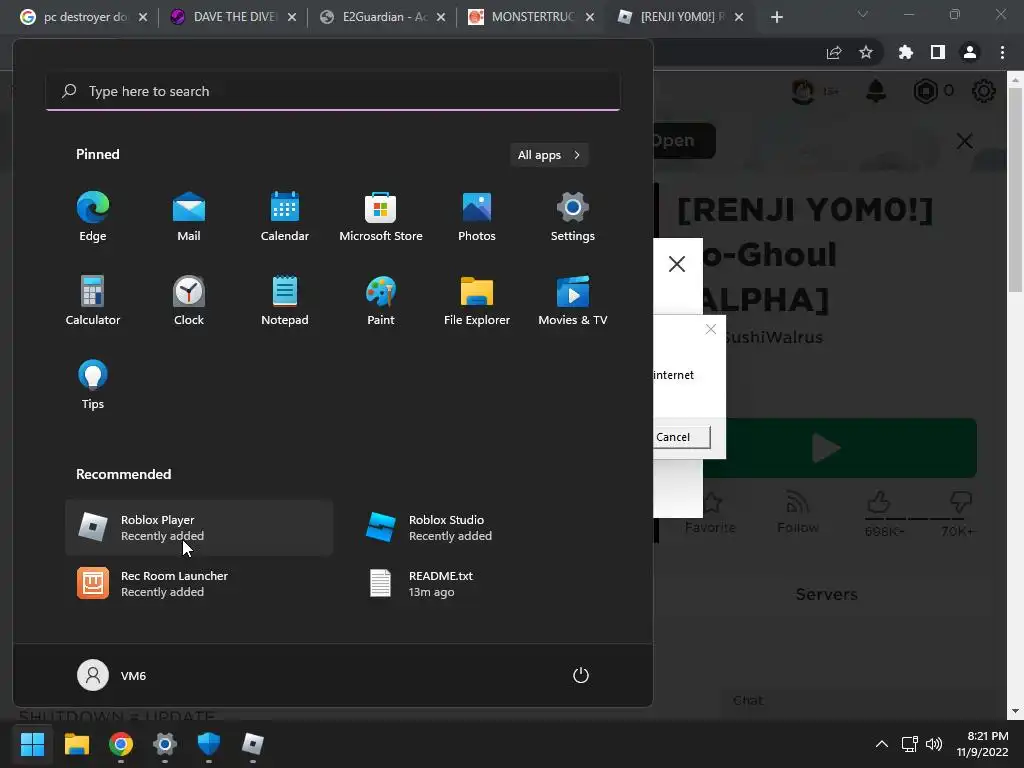Screen dimensions: 1024x768
Task: Open network icon in system tray
Action: [x=910, y=744]
